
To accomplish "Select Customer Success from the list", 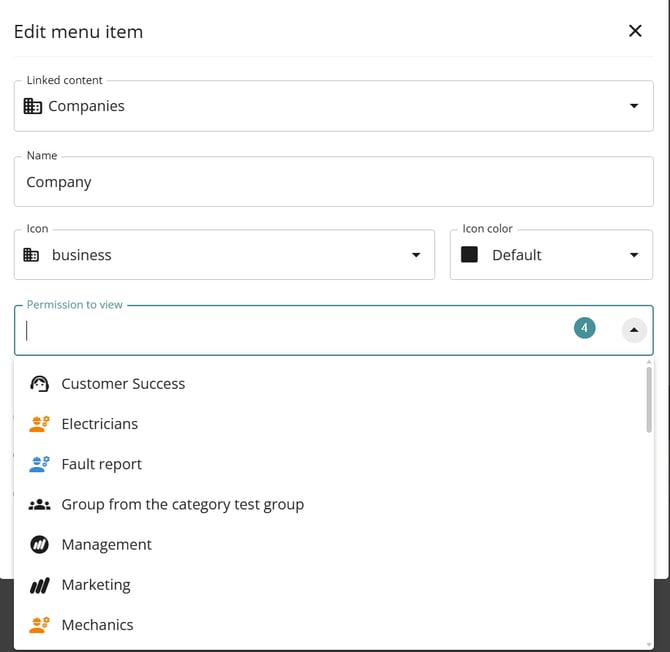I will 123,384.
